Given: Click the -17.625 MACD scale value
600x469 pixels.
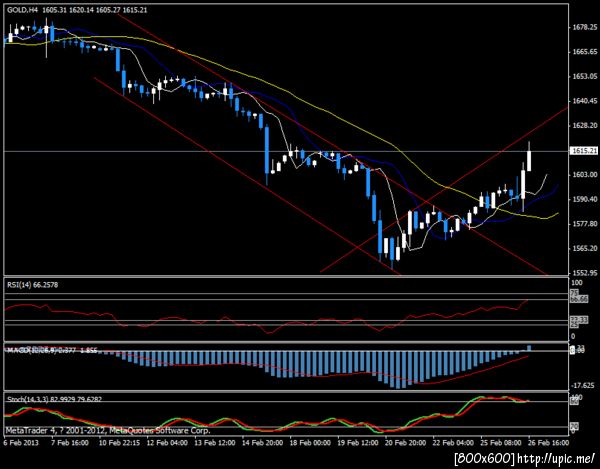Looking at the screenshot, I should pos(583,385).
